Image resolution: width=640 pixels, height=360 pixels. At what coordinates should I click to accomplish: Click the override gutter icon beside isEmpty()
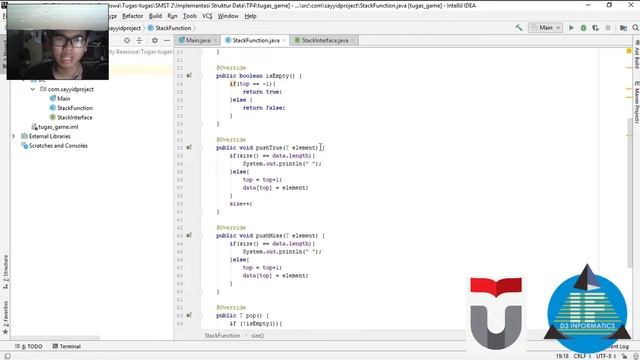click(x=189, y=76)
